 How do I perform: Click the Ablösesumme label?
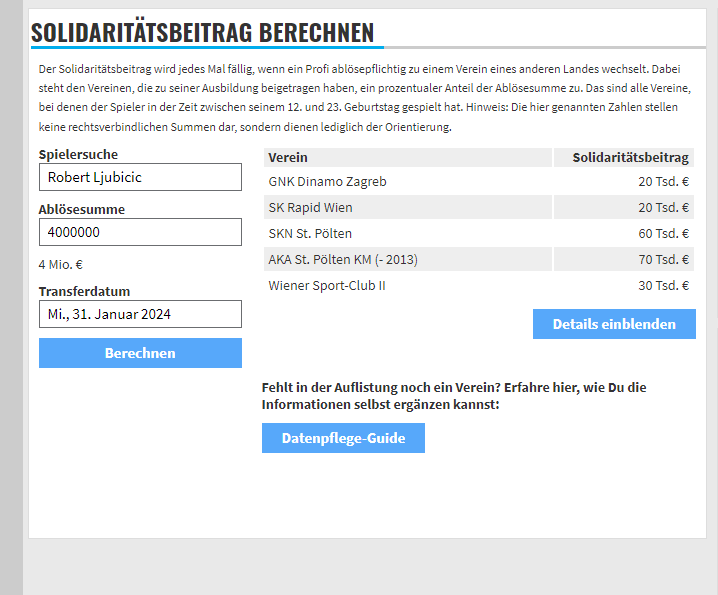coord(81,210)
